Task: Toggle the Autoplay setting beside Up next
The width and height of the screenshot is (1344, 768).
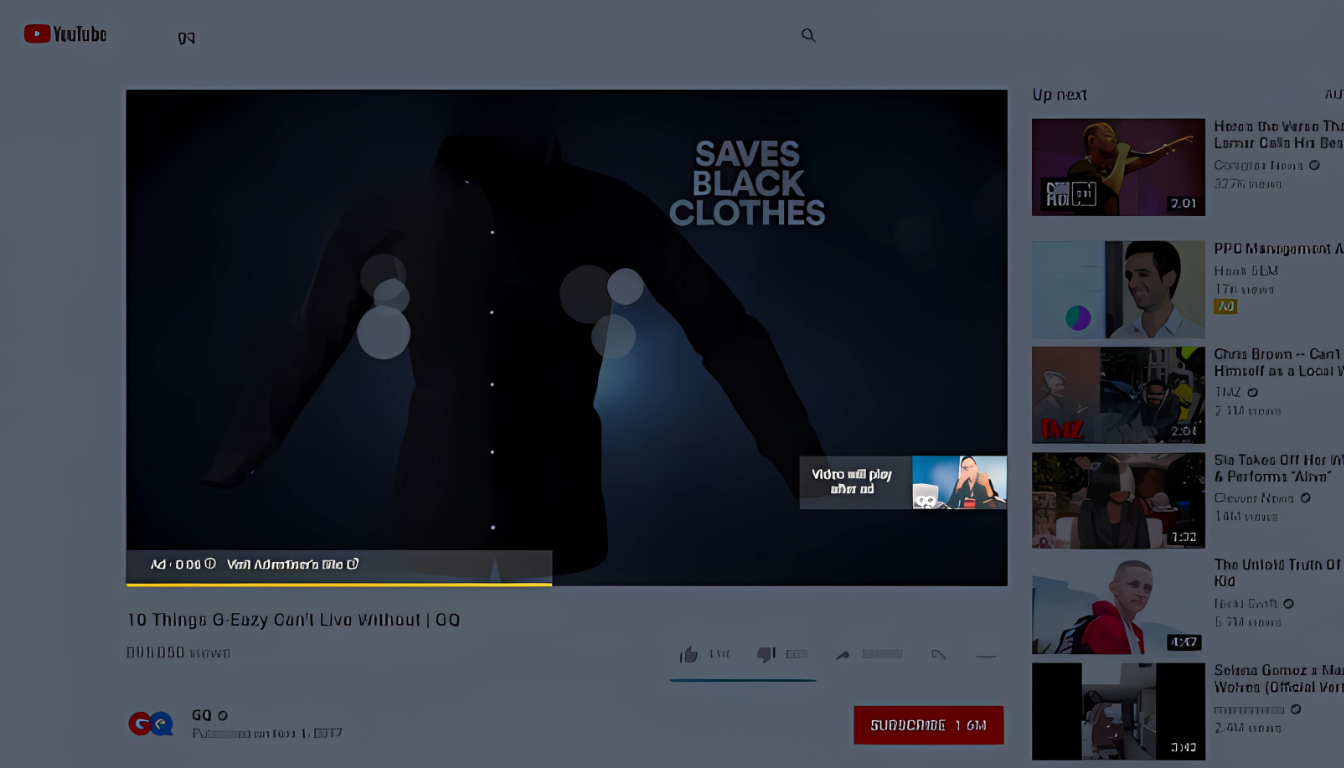Action: pos(1333,95)
